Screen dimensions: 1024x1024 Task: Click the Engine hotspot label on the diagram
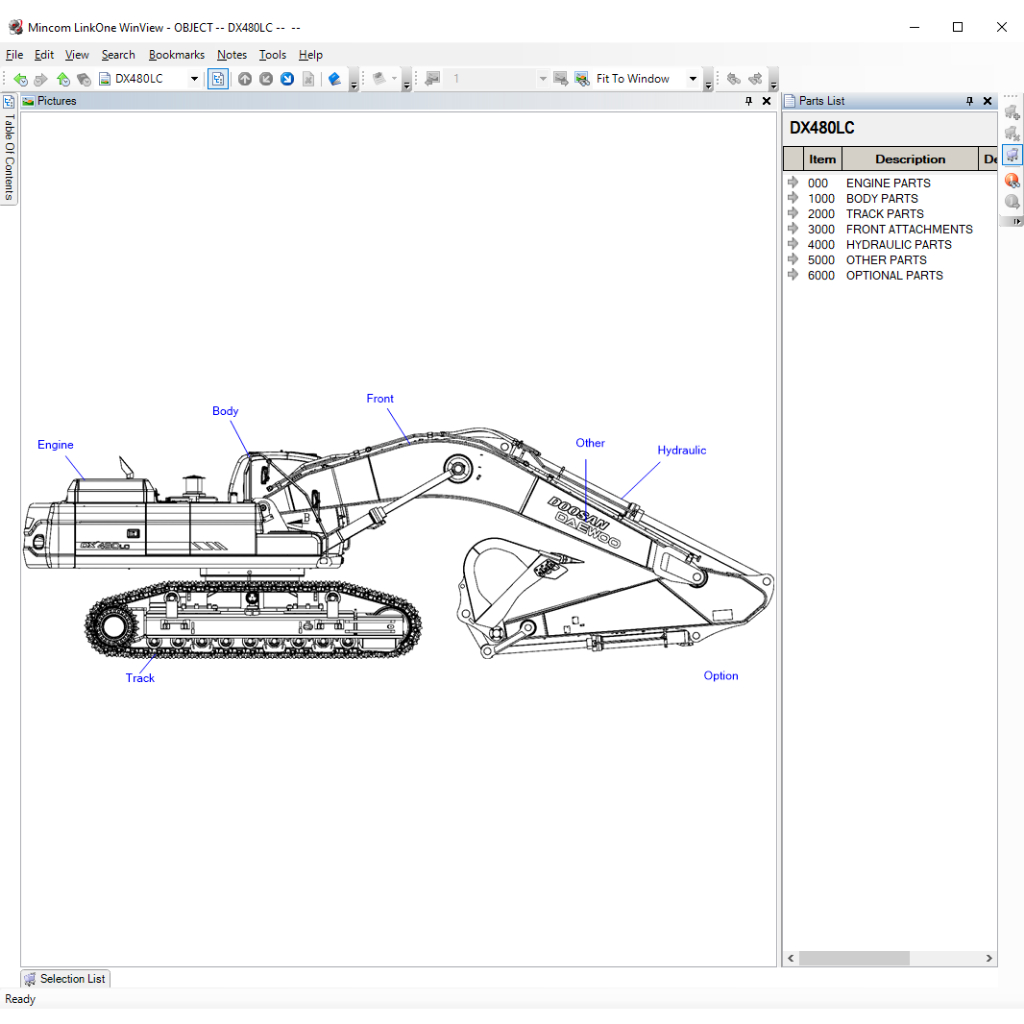(x=55, y=445)
